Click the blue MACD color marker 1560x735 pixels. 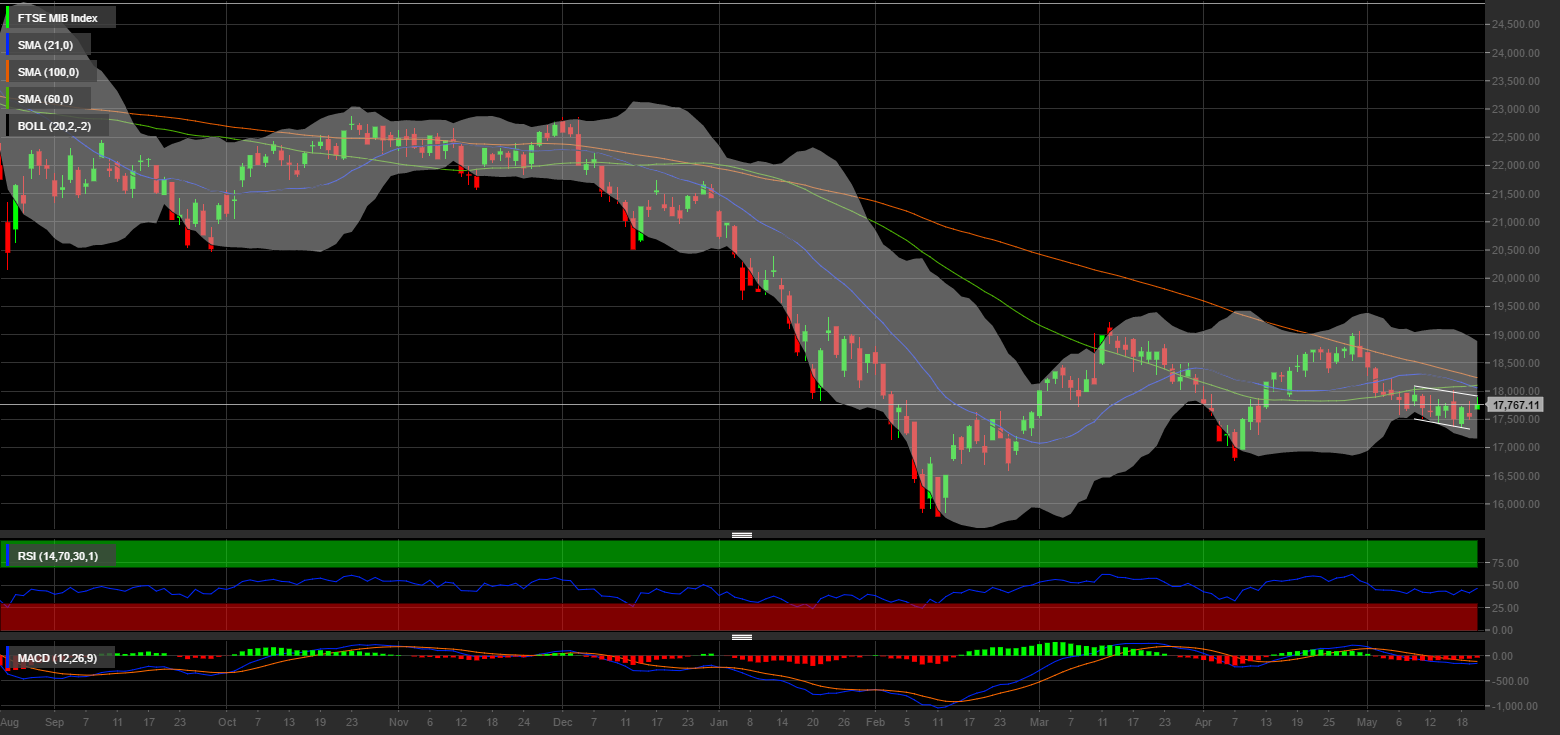click(x=7, y=657)
